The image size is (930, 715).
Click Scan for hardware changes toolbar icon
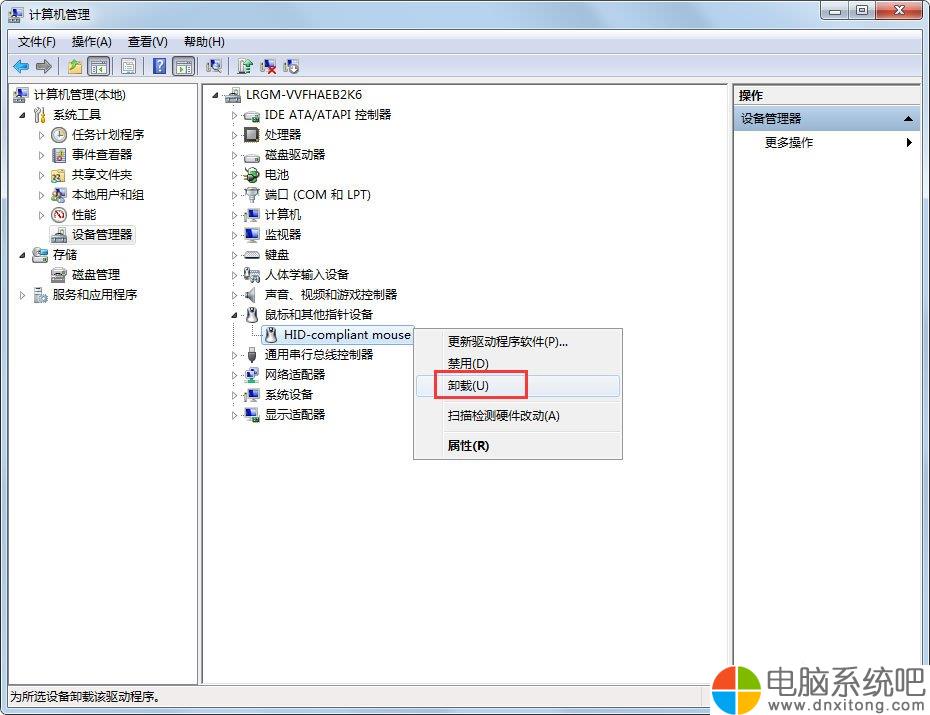point(214,66)
